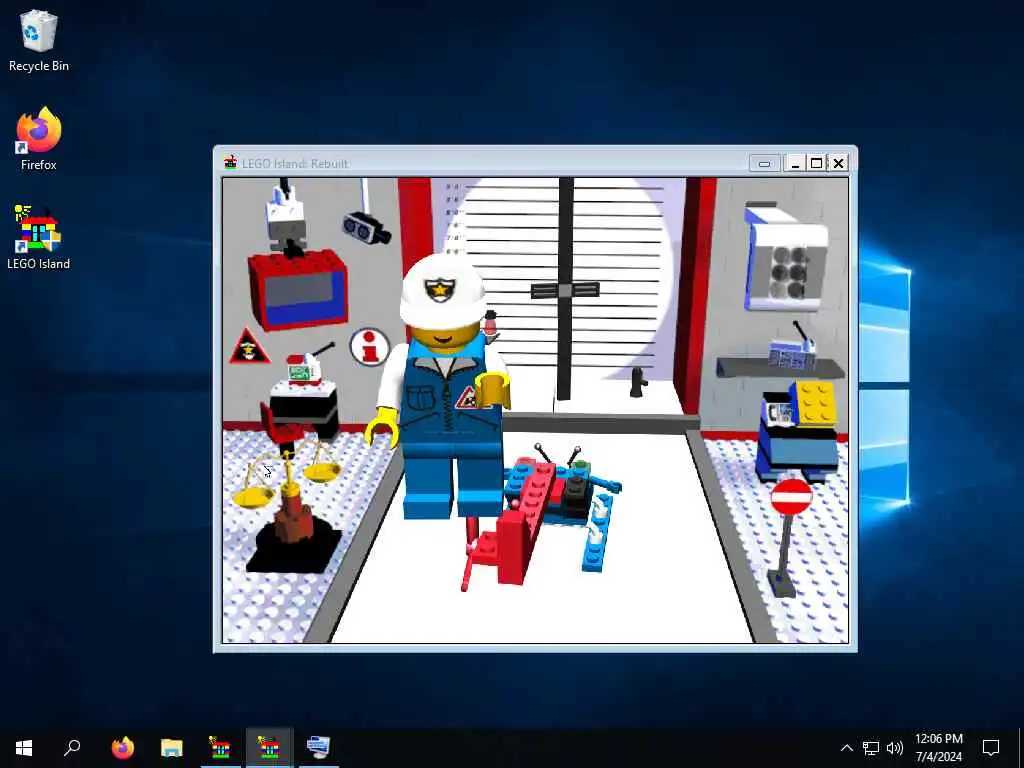Open the Recycle Bin desktop icon
Viewport: 1024px width, 768px height.
[39, 40]
